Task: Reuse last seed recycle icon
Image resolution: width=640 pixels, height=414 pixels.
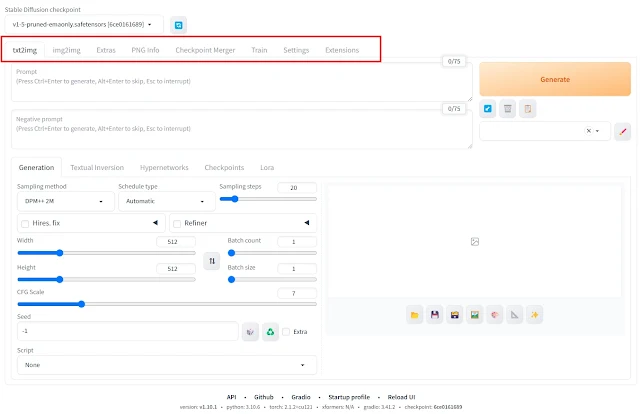Action: tap(270, 332)
